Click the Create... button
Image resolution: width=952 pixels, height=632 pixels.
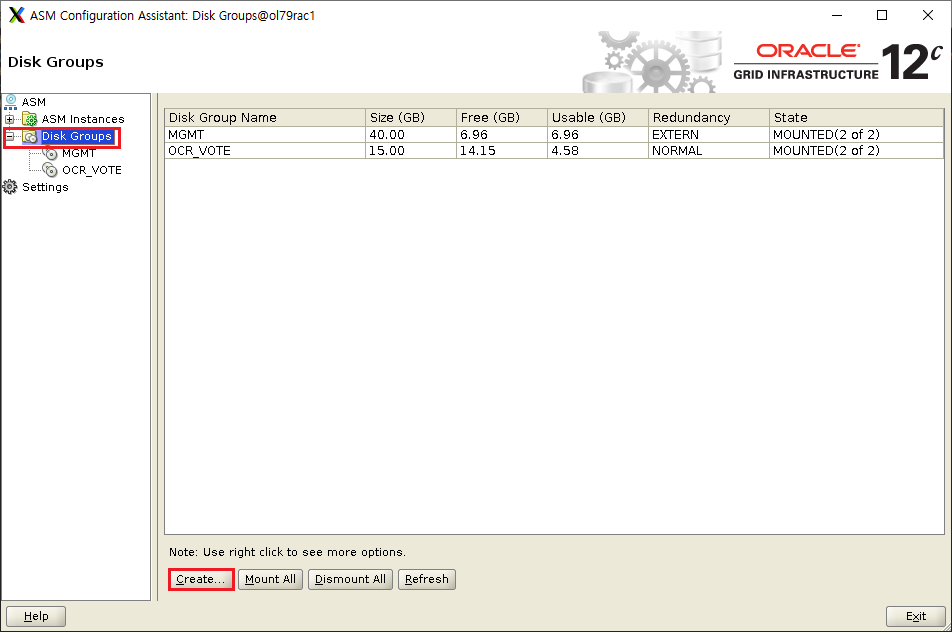[201, 579]
